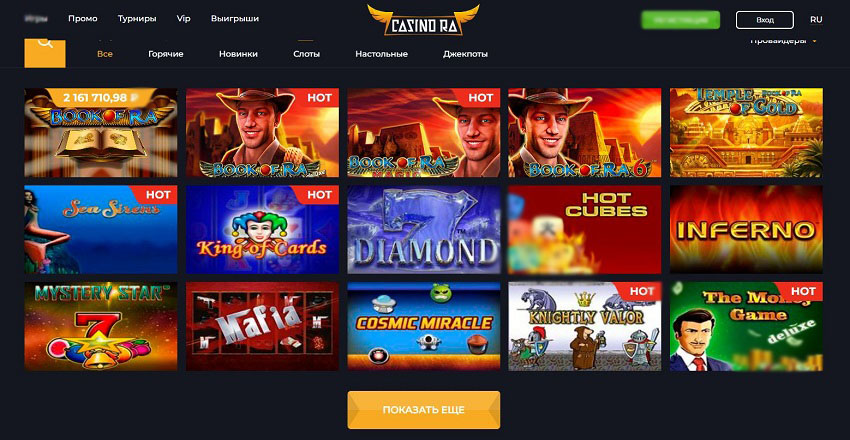
Task: Expand the Провайдеры providers dropdown
Action: click(783, 41)
